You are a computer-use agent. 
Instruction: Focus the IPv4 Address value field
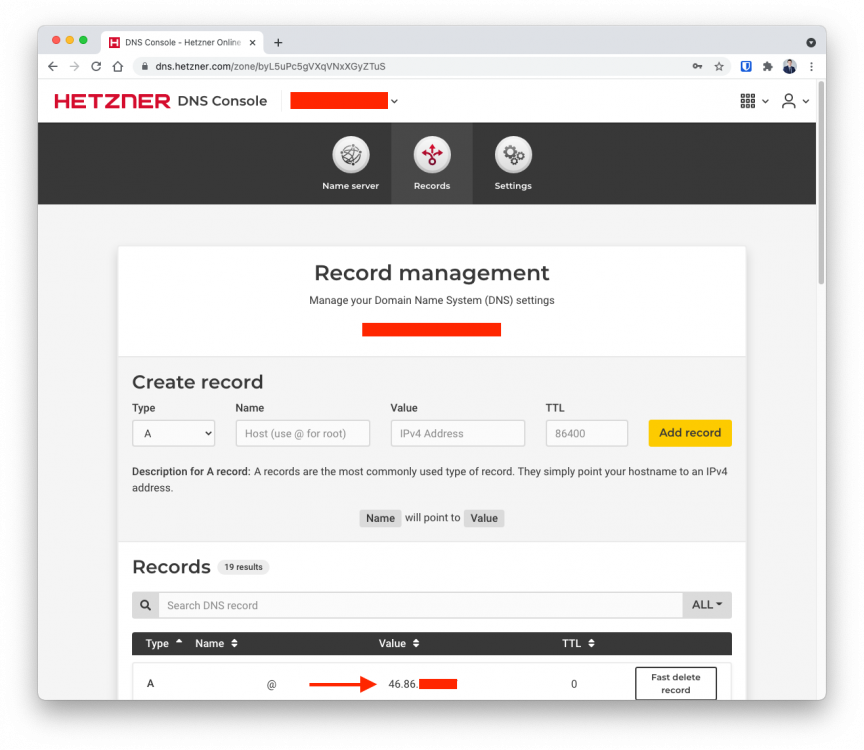click(458, 433)
